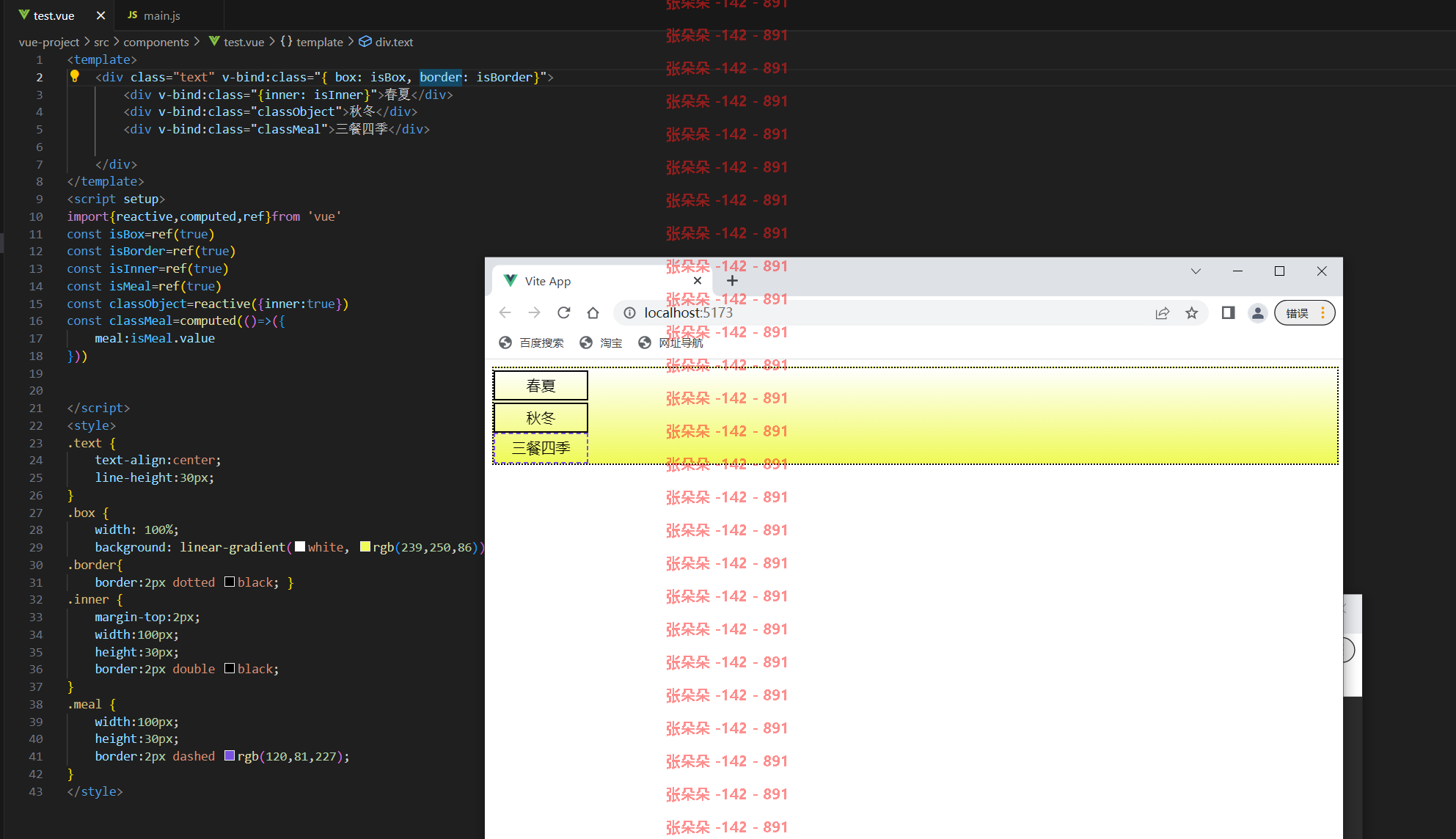This screenshot has height=839, width=1456.
Task: Click the browser back arrow
Action: point(505,313)
